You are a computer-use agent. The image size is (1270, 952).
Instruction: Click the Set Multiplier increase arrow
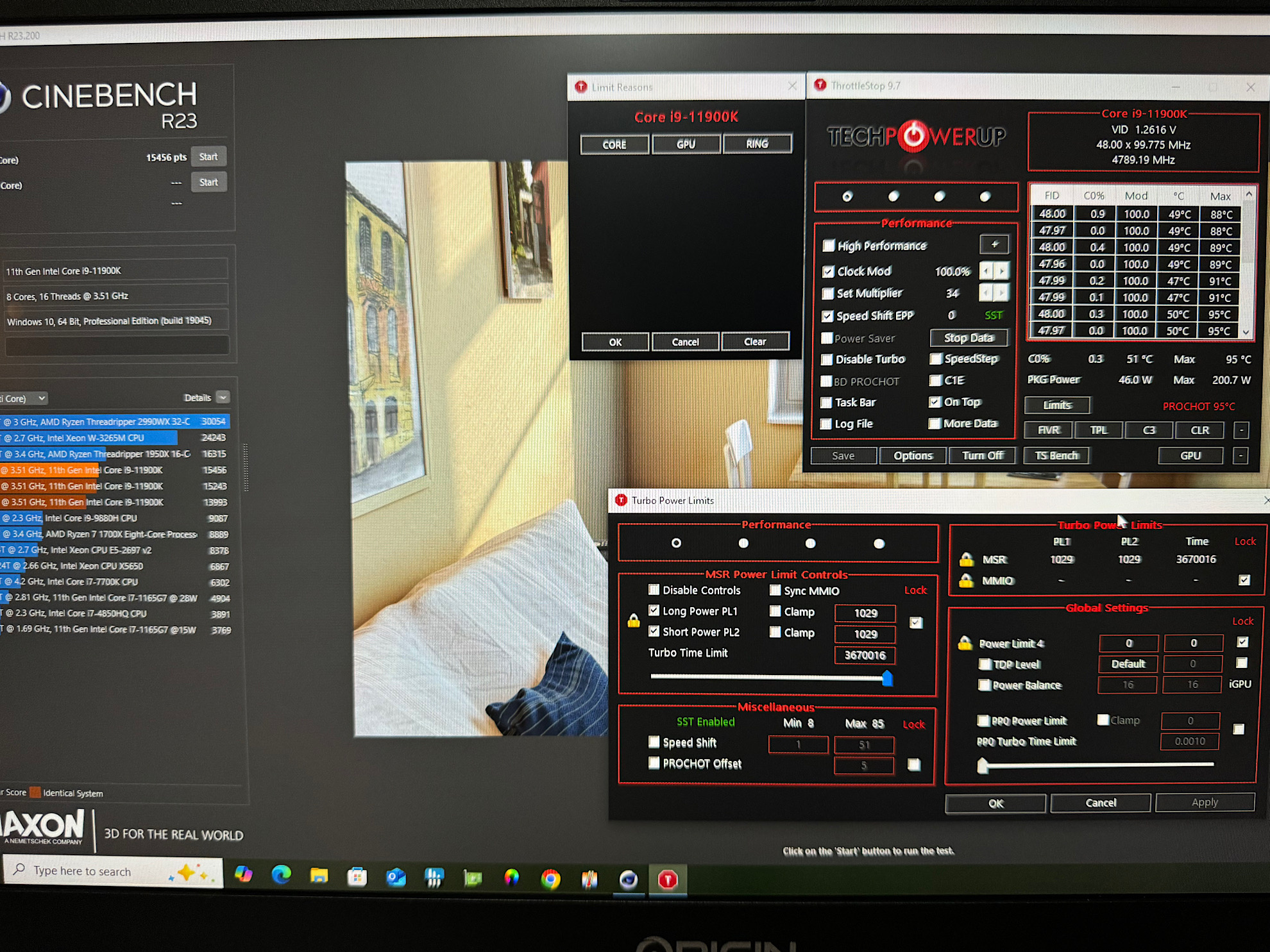(x=1001, y=293)
